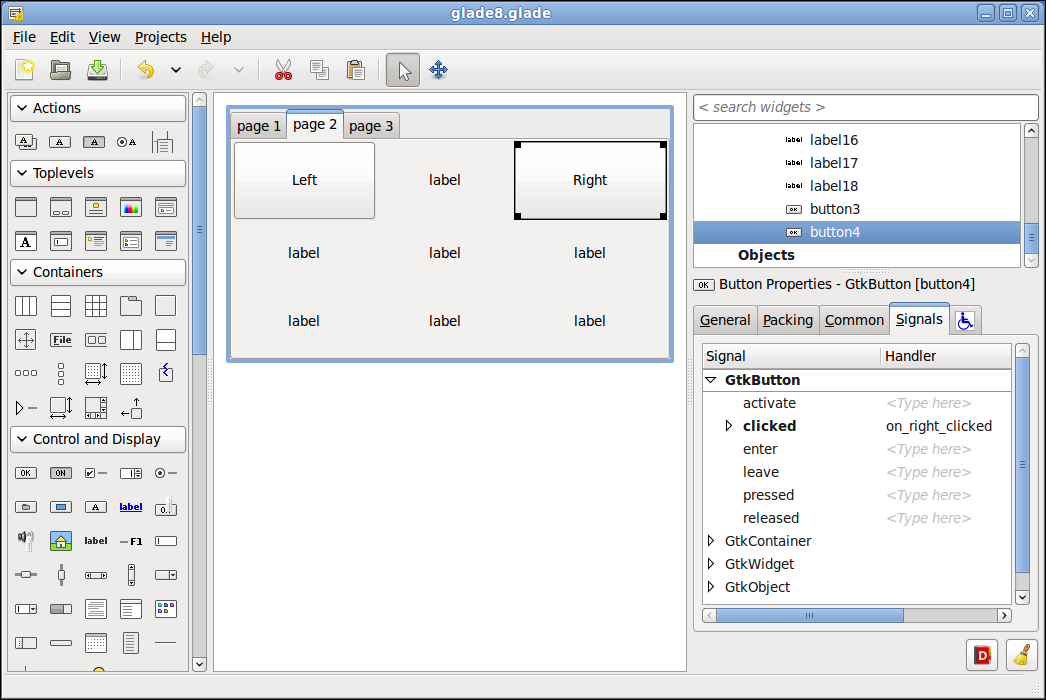Expand the GtkWidget signals group
Viewport: 1046px width, 700px height.
(711, 564)
